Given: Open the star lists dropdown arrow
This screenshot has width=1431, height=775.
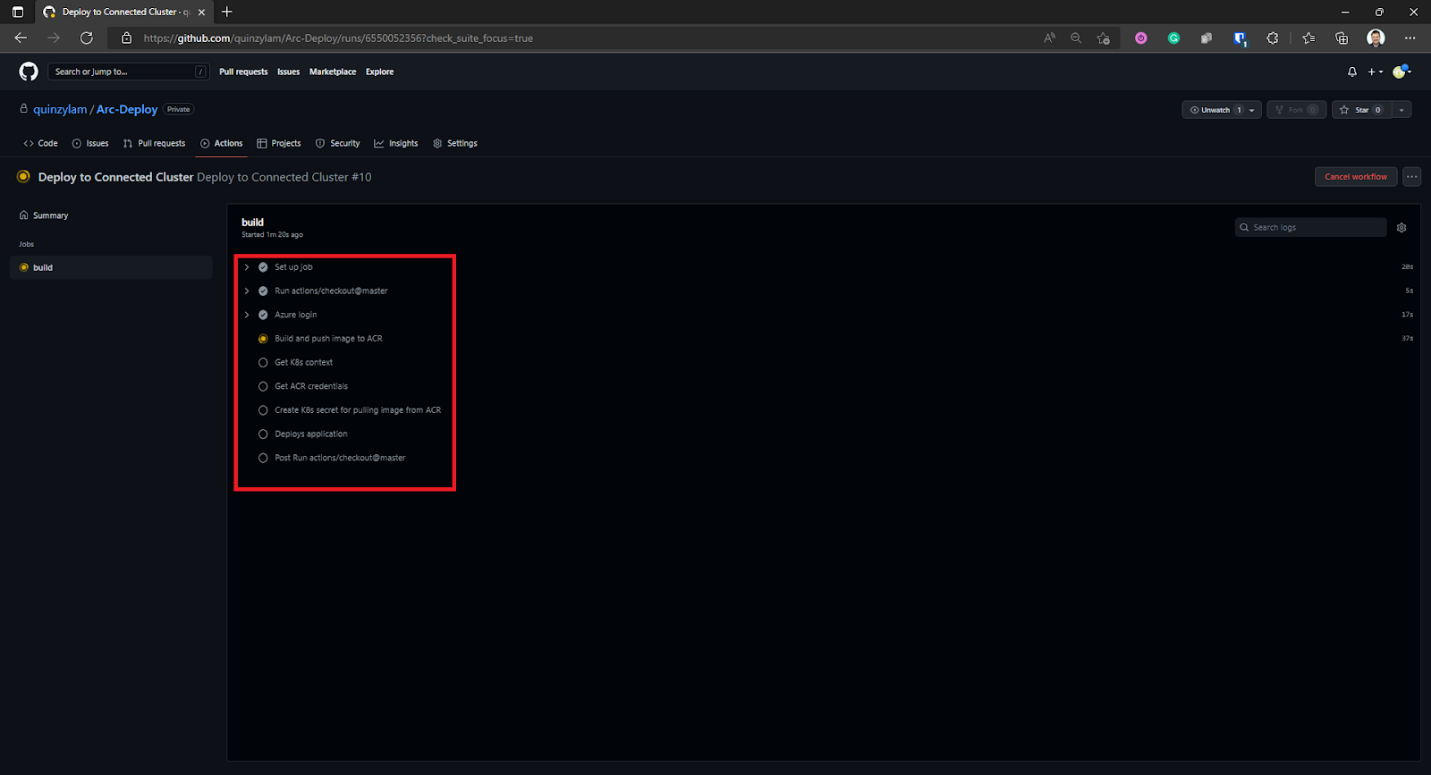Looking at the screenshot, I should tap(1402, 110).
